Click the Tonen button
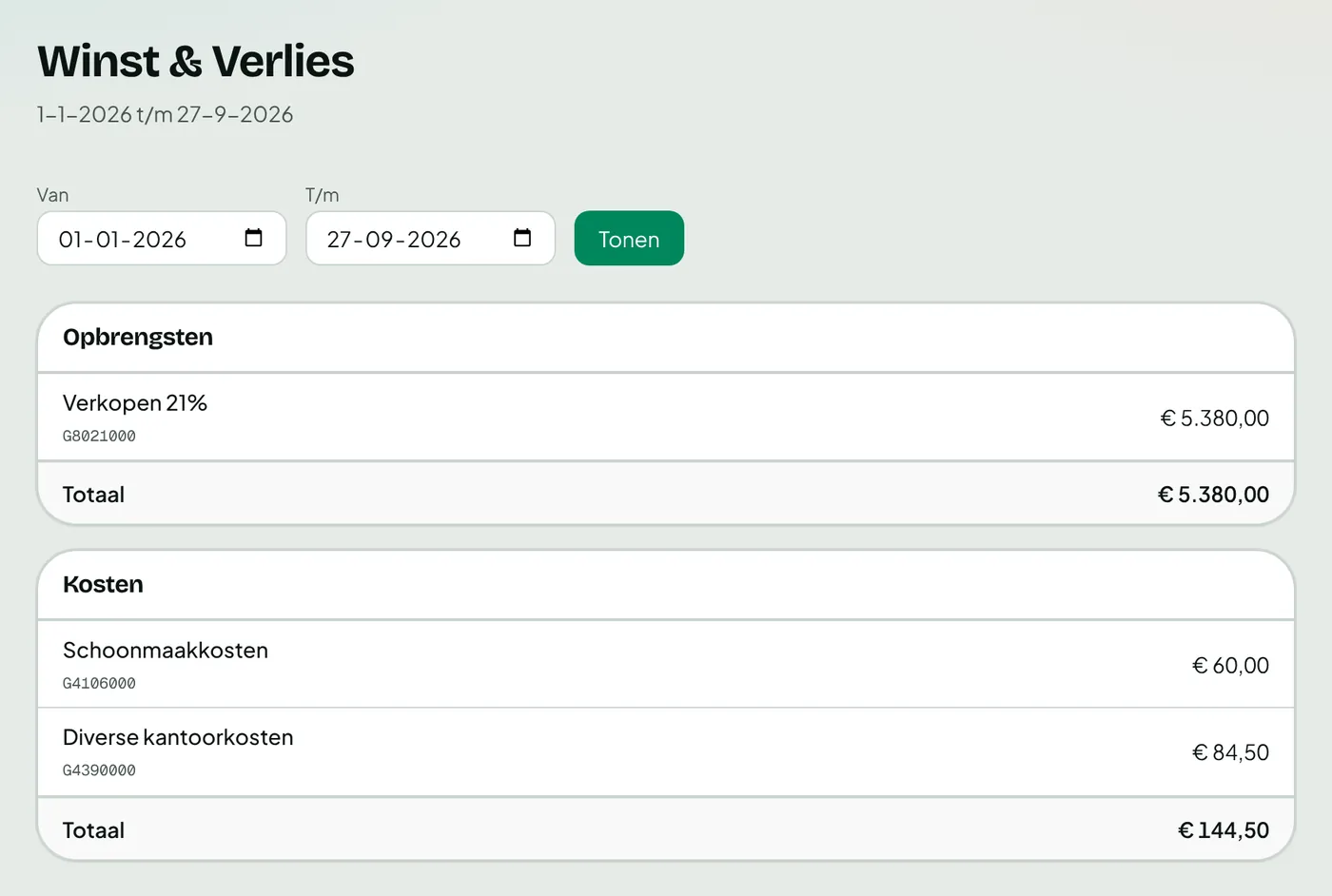Viewport: 1332px width, 896px height. tap(629, 238)
